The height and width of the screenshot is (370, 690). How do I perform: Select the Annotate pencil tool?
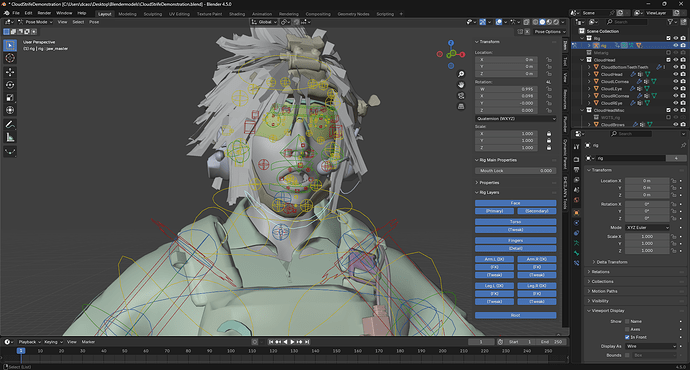coord(10,125)
